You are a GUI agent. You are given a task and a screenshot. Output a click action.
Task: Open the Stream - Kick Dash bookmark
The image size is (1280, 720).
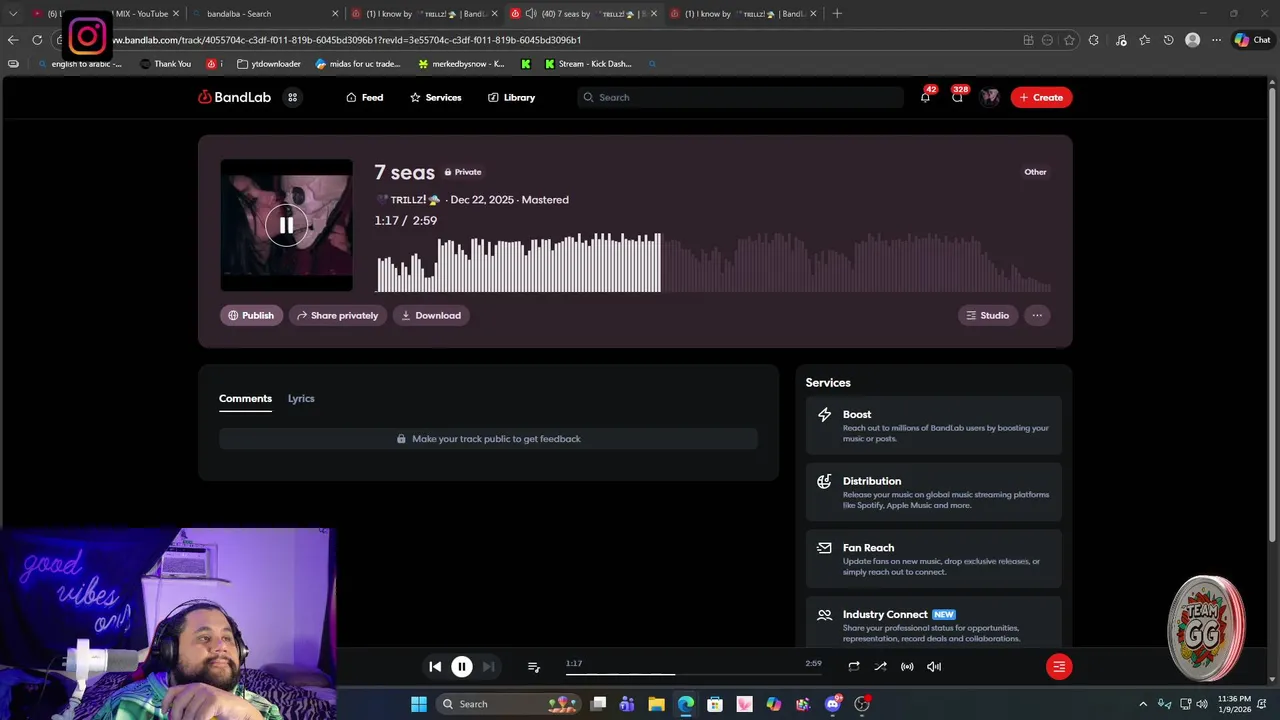588,64
